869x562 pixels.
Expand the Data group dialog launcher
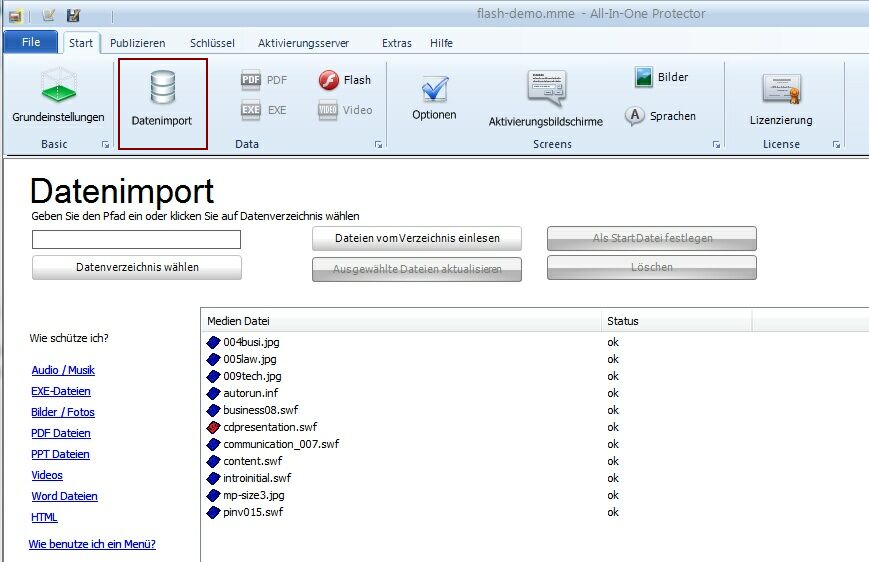tap(378, 145)
